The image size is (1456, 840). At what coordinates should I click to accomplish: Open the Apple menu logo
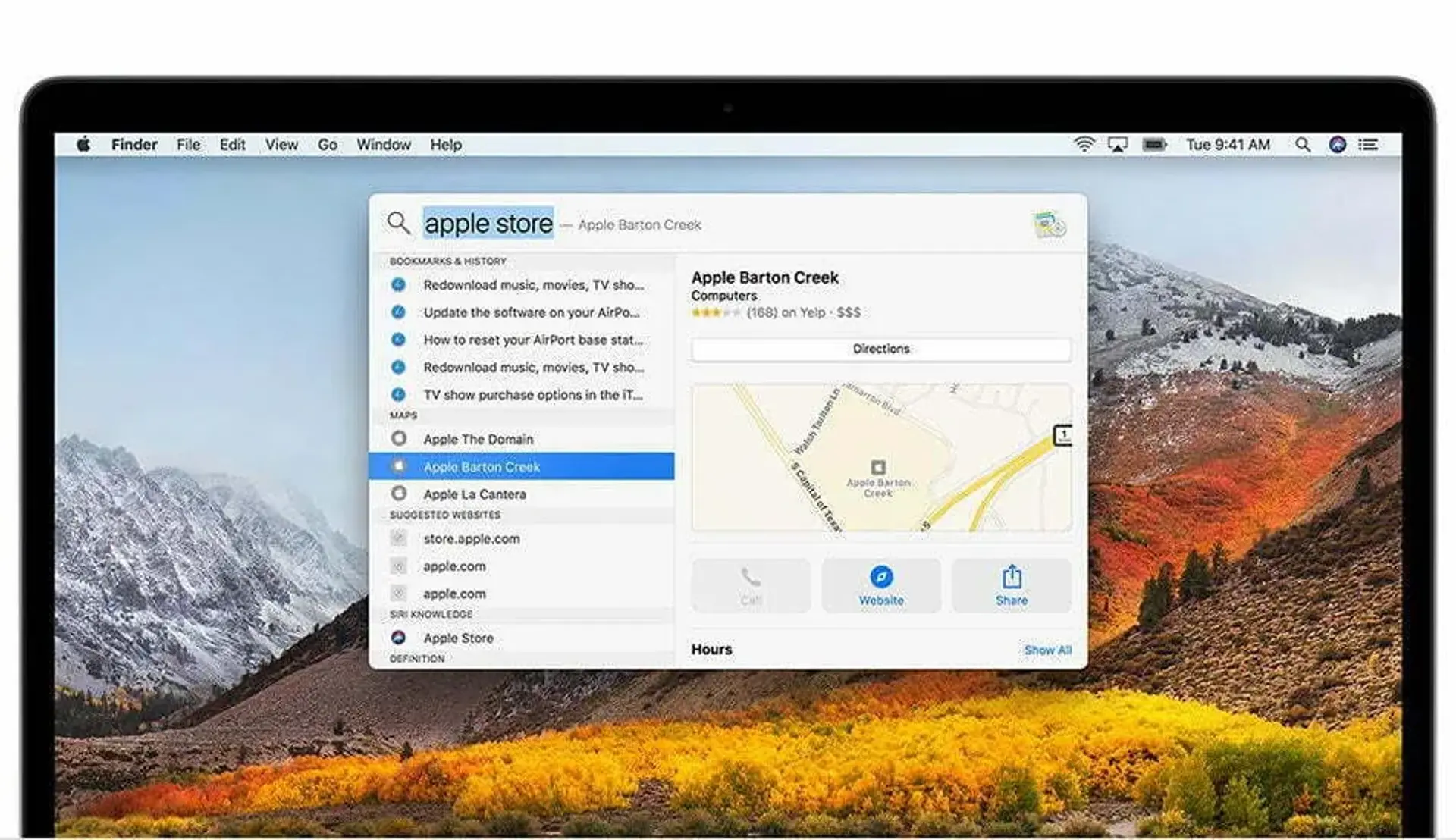click(x=83, y=144)
